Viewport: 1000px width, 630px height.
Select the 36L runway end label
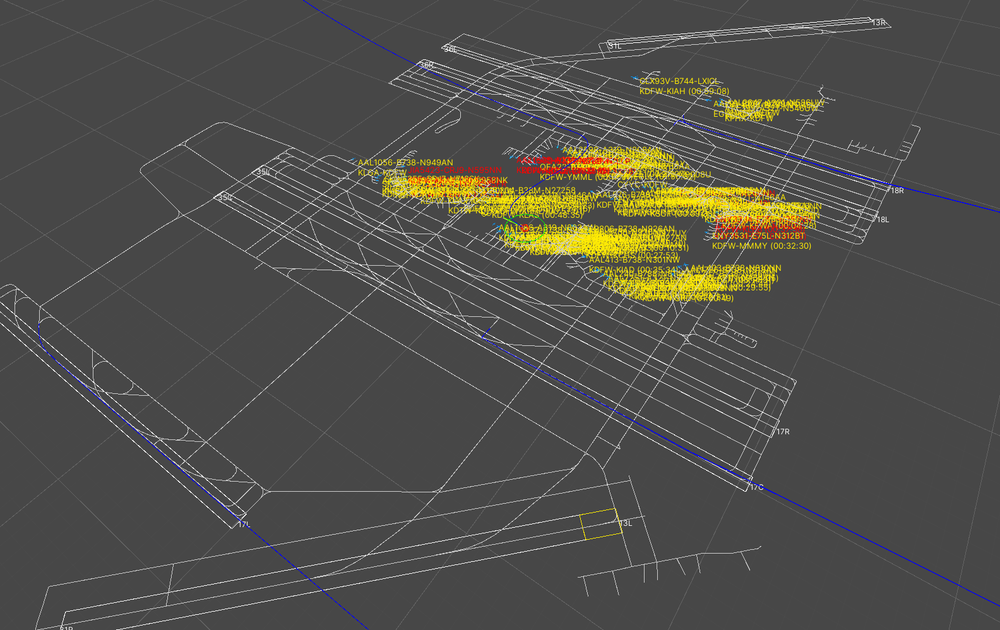(450, 49)
